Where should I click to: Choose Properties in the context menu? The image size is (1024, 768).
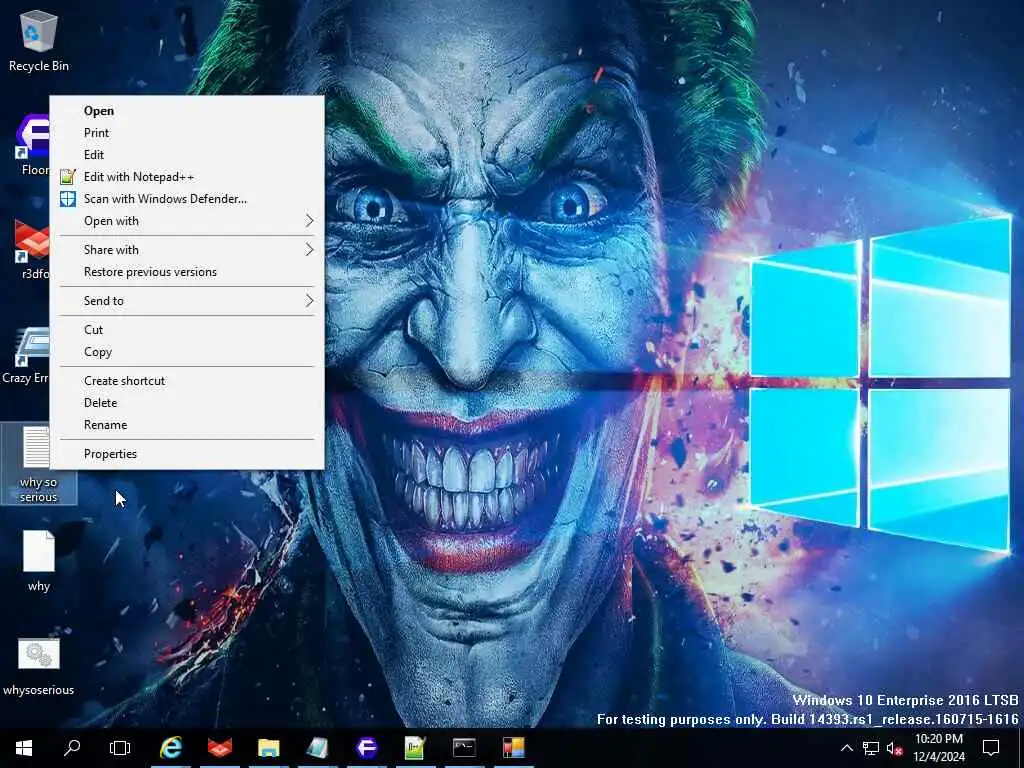pos(187,454)
